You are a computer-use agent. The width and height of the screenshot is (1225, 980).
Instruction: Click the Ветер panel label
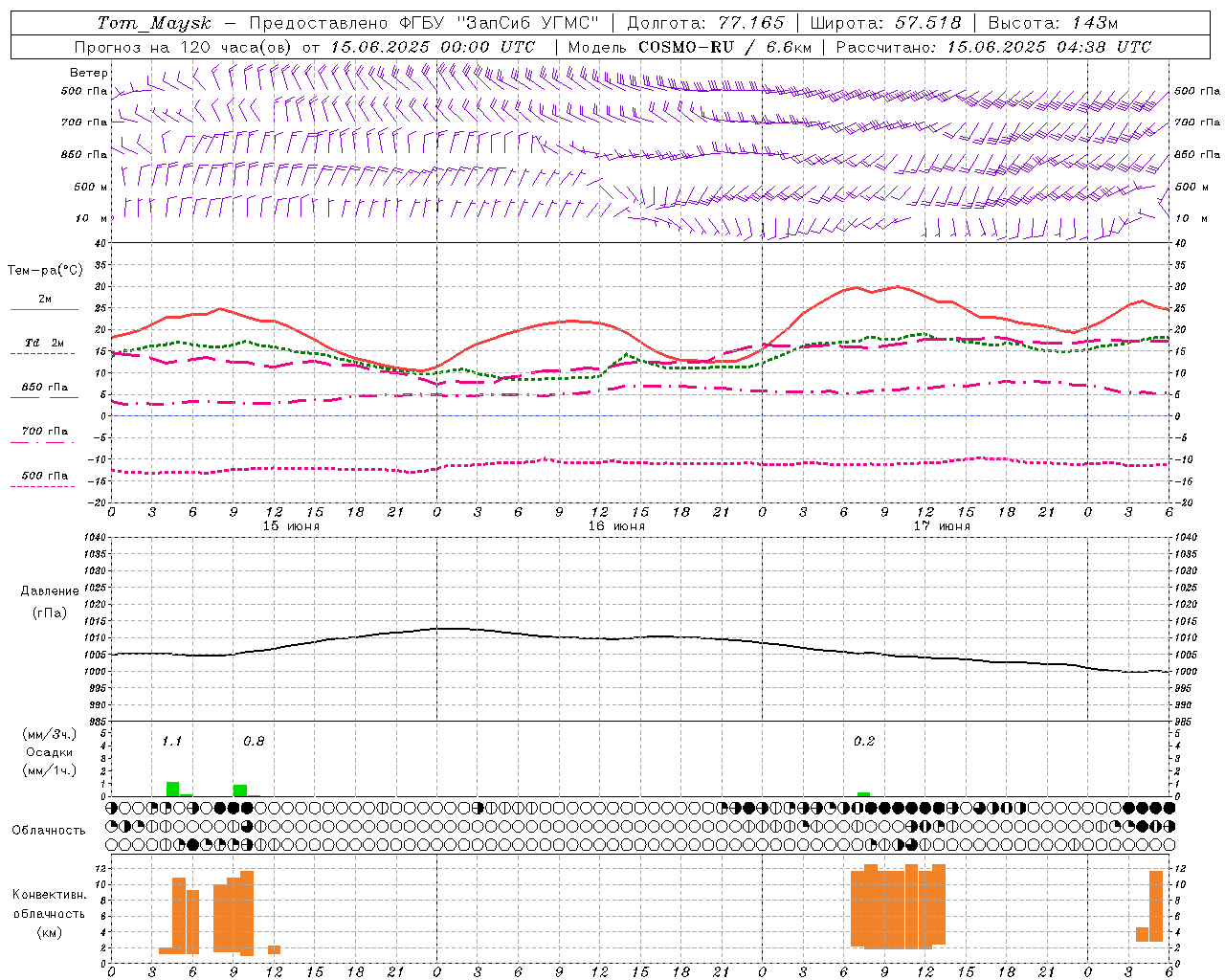pyautogui.click(x=89, y=73)
